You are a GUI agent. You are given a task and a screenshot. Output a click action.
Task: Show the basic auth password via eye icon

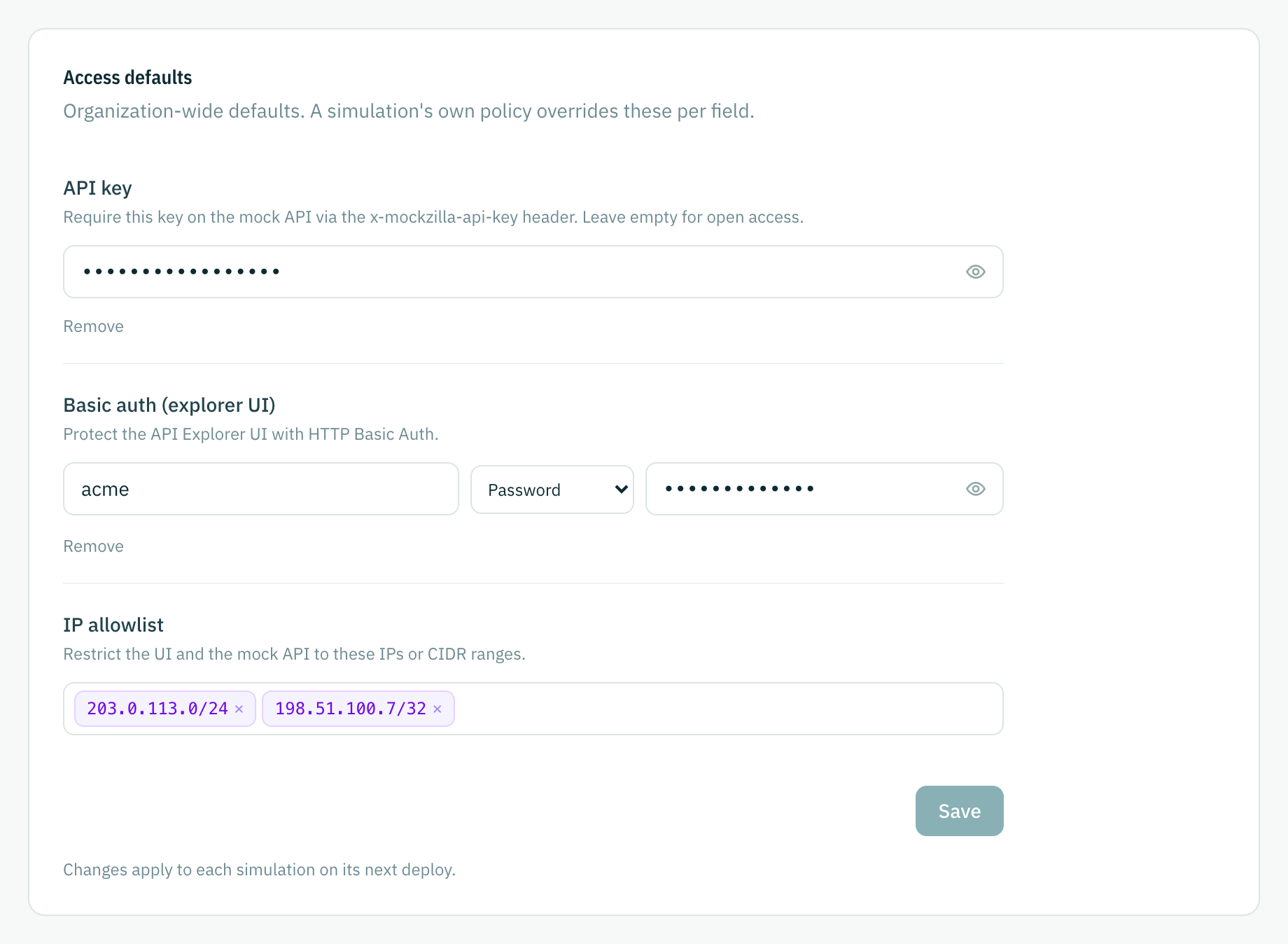(x=975, y=489)
